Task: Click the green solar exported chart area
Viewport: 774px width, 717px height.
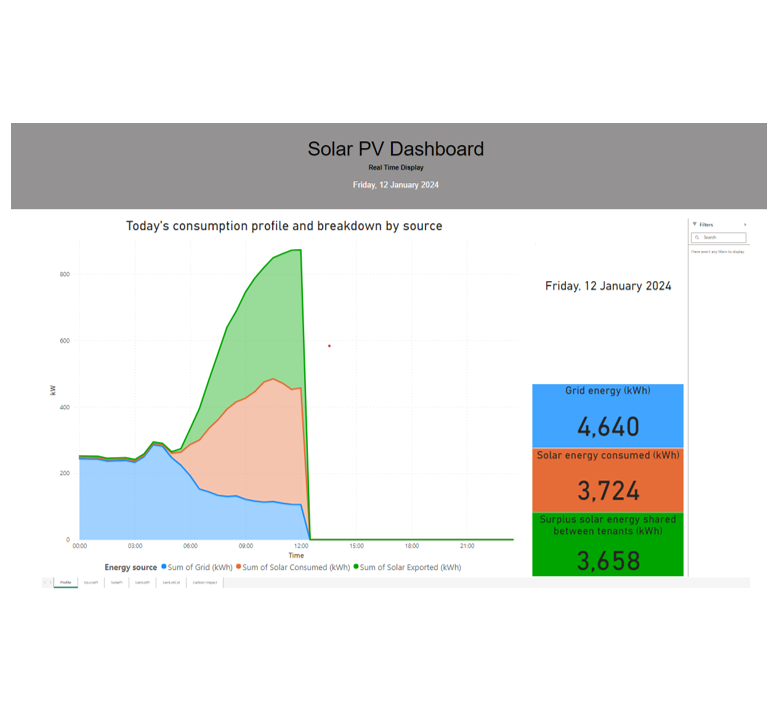Action: pos(270,320)
